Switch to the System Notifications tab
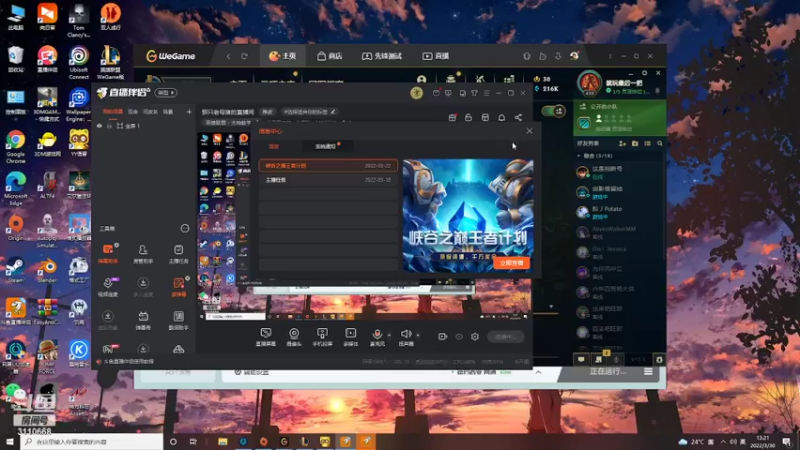The width and height of the screenshot is (800, 450). point(326,146)
